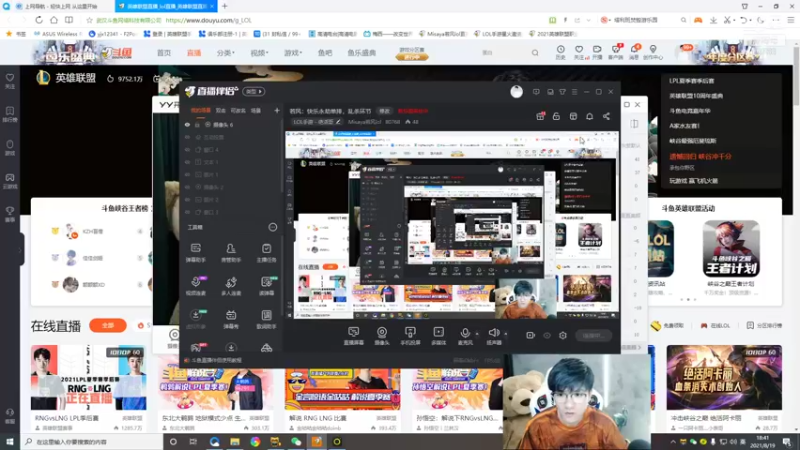Image resolution: width=800 pixels, height=450 pixels.
Task: Toggle the lock on 摄像头 6 source
Action: coord(197,124)
